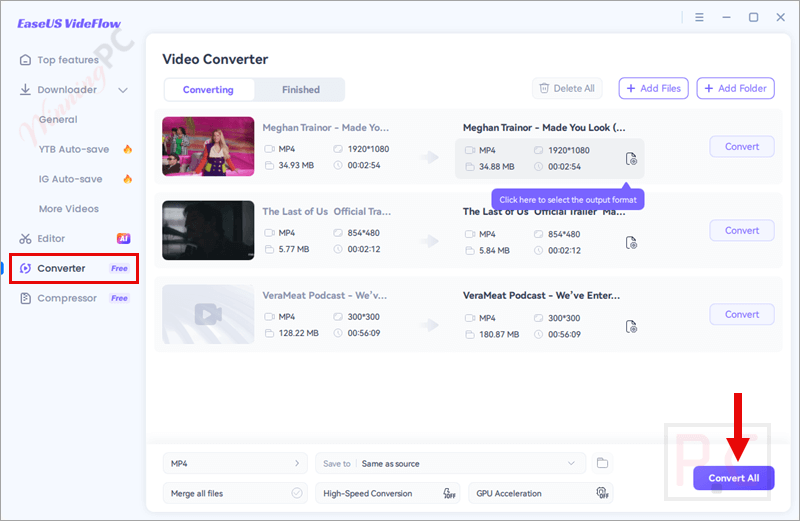
Task: Click the plus icon on Add Files
Action: [631, 88]
